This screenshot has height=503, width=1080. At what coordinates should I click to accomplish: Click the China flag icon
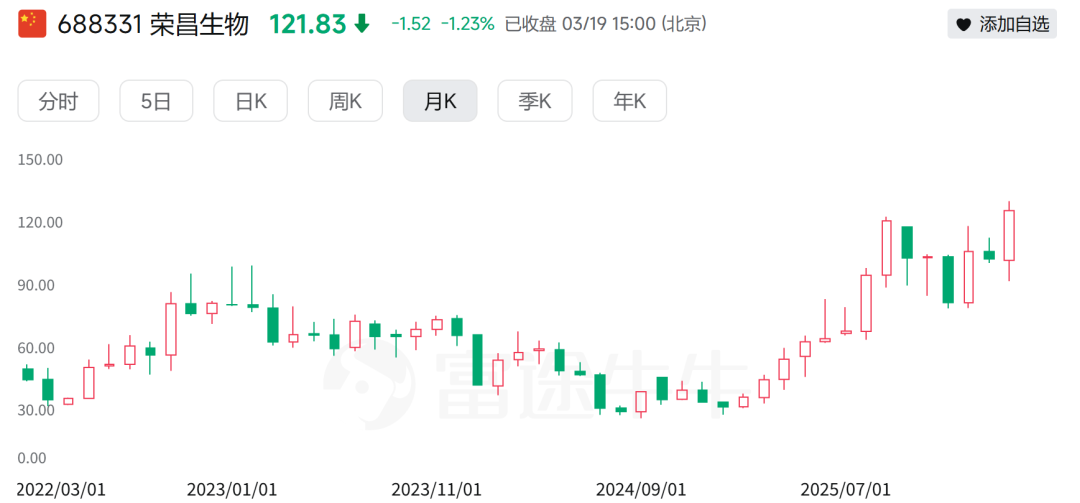pyautogui.click(x=32, y=24)
